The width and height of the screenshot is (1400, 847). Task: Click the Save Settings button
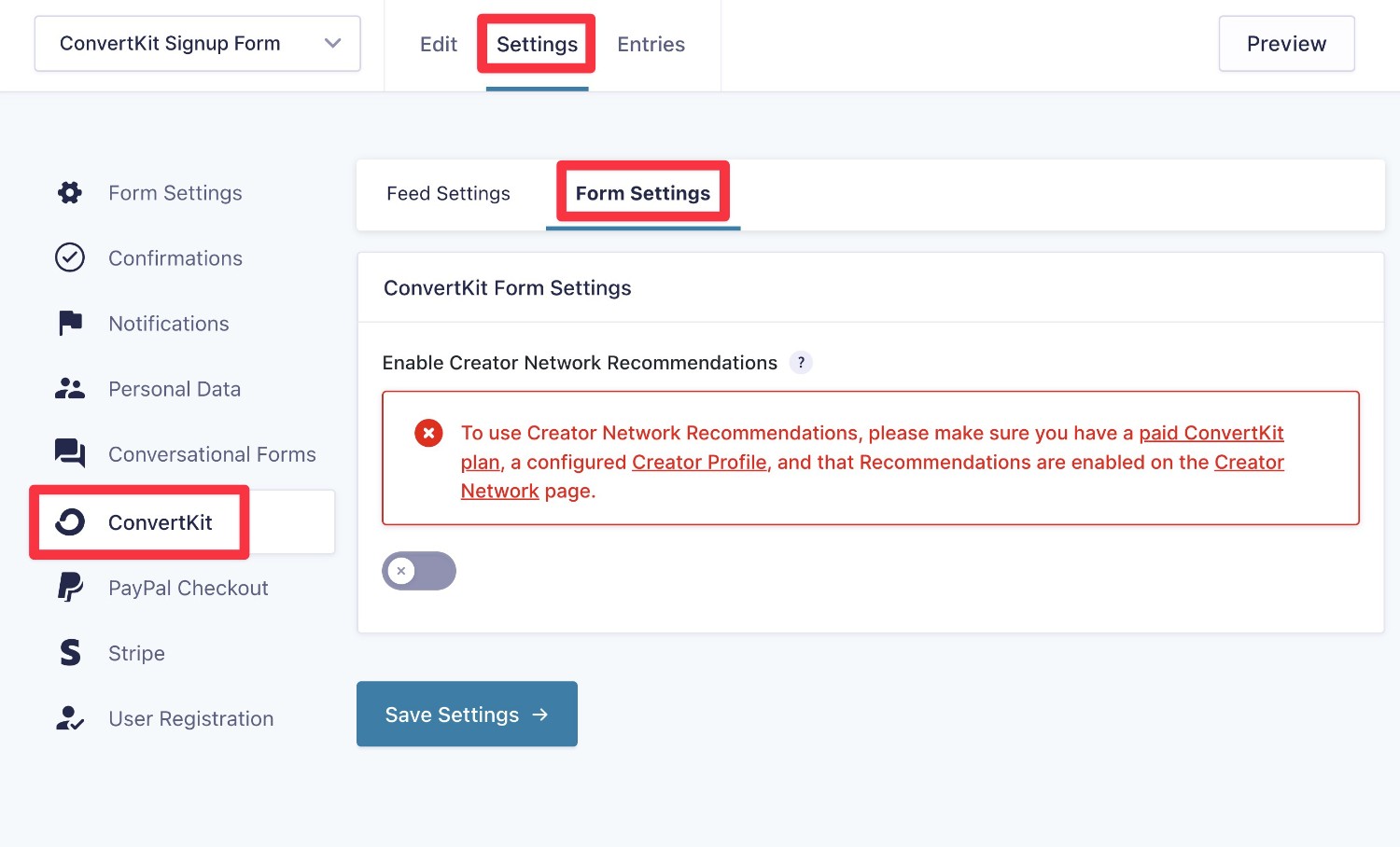467,714
